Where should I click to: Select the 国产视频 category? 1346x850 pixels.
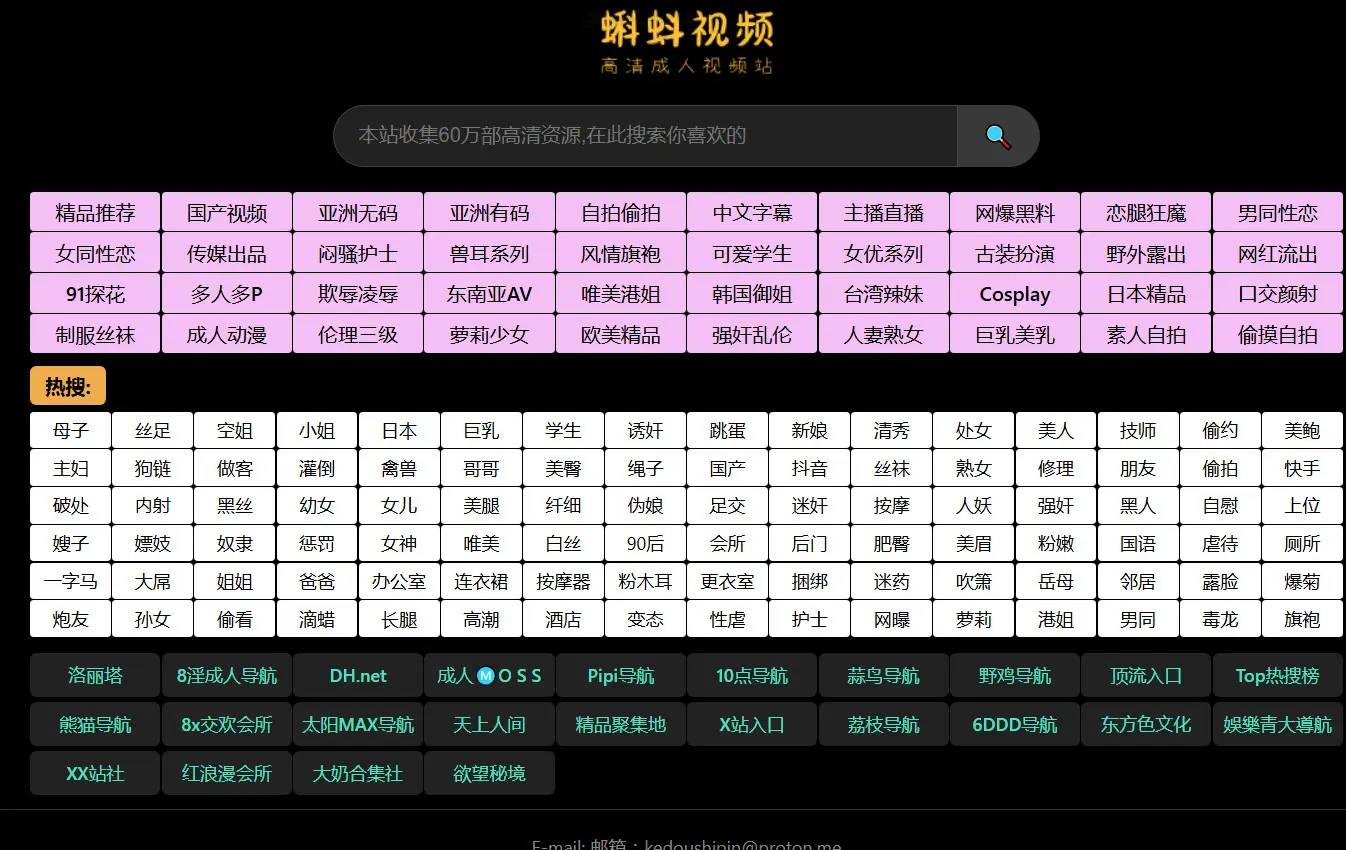[227, 213]
